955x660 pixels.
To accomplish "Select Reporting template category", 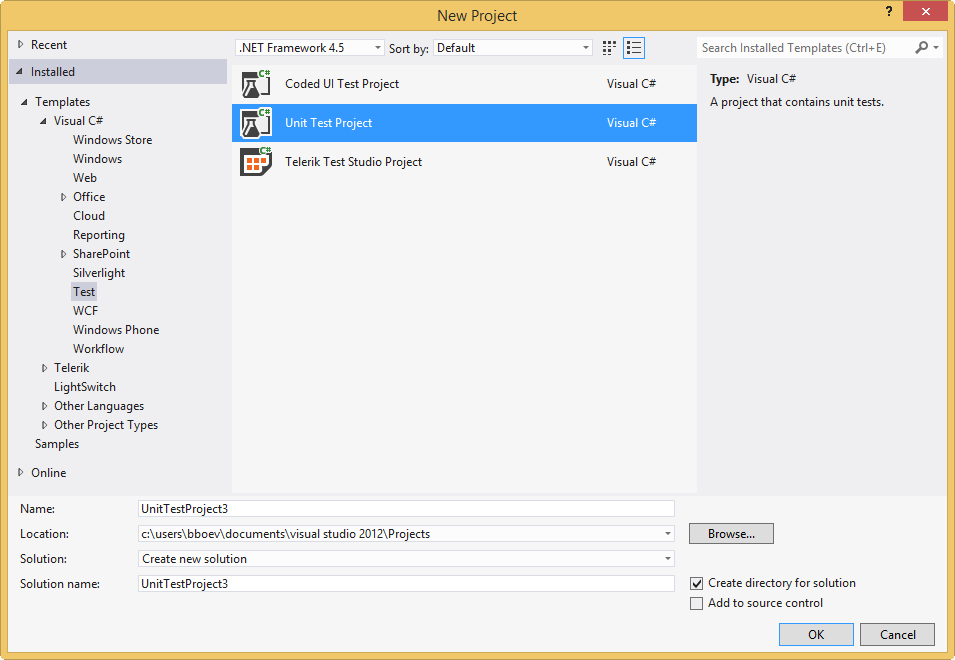I will pyautogui.click(x=99, y=235).
